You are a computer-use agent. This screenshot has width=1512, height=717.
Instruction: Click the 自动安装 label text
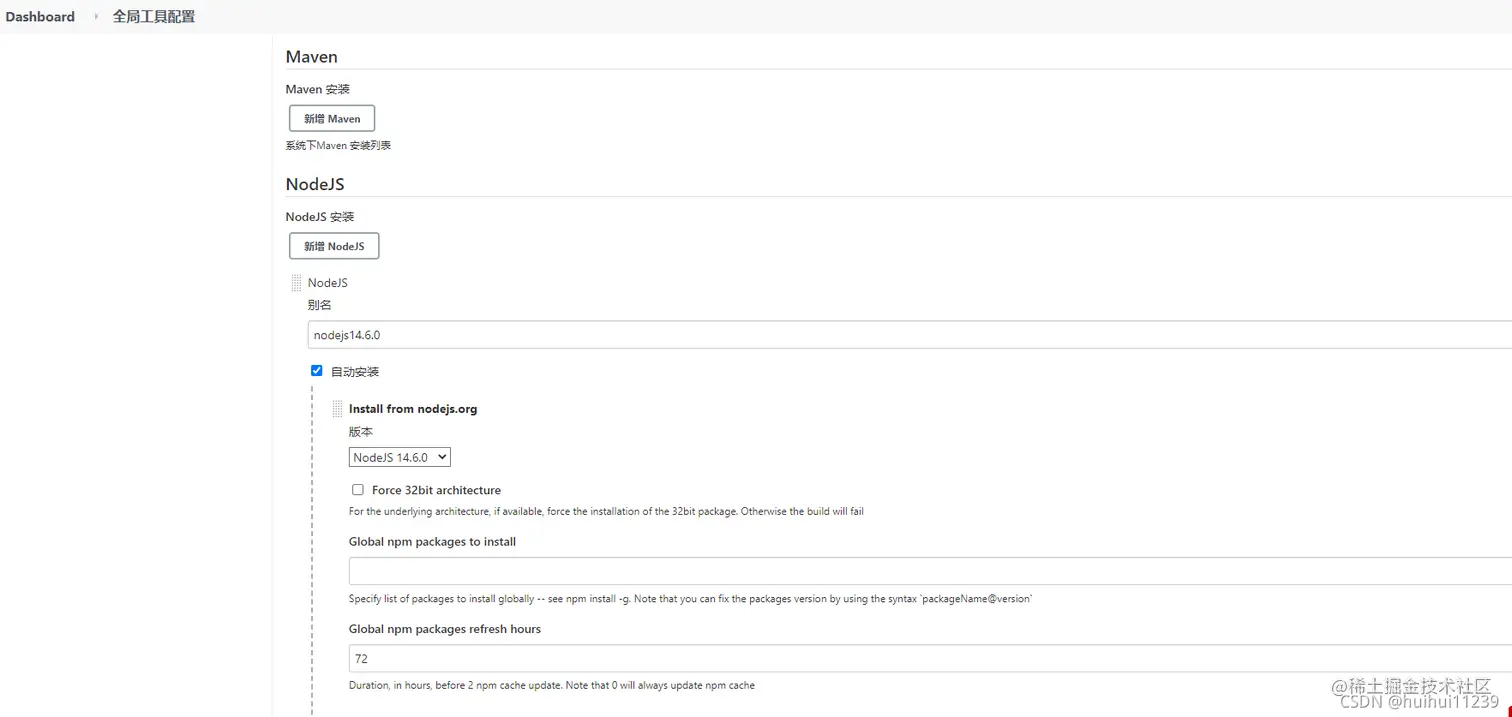tap(355, 371)
